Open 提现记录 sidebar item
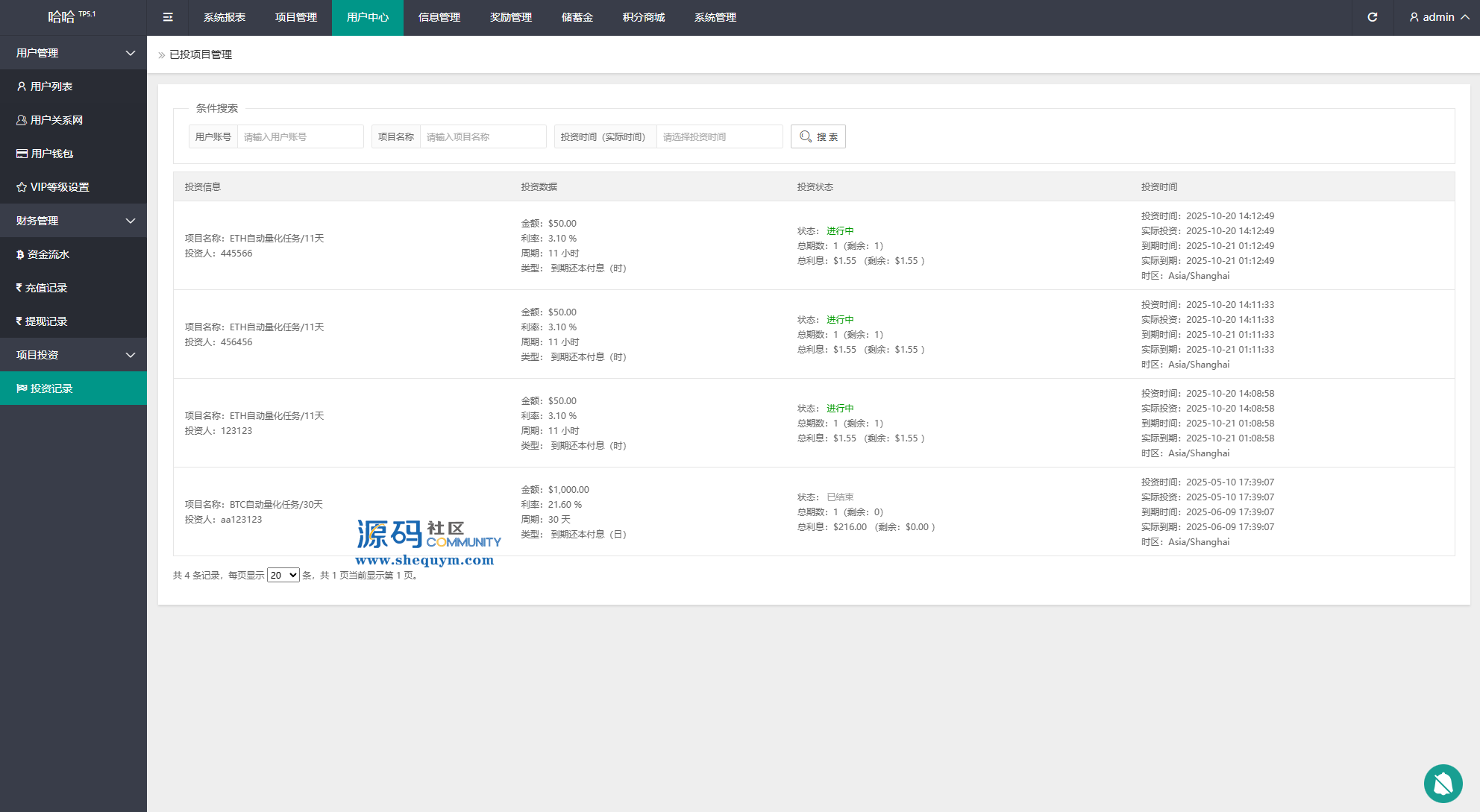1480x812 pixels. 46,321
